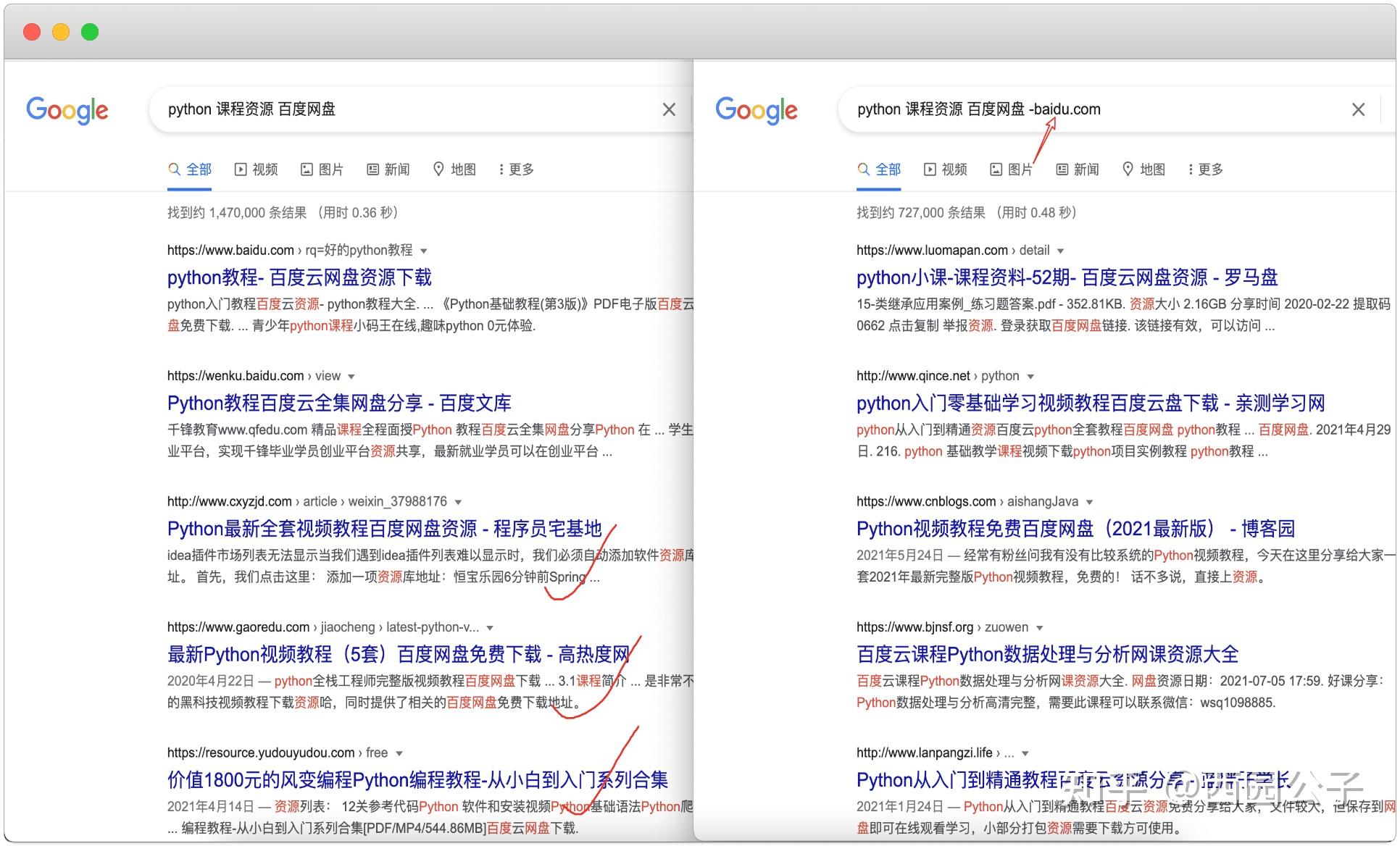This screenshot has height=846, width=1400.
Task: Open the 视频 tab in right window
Action: click(x=946, y=169)
